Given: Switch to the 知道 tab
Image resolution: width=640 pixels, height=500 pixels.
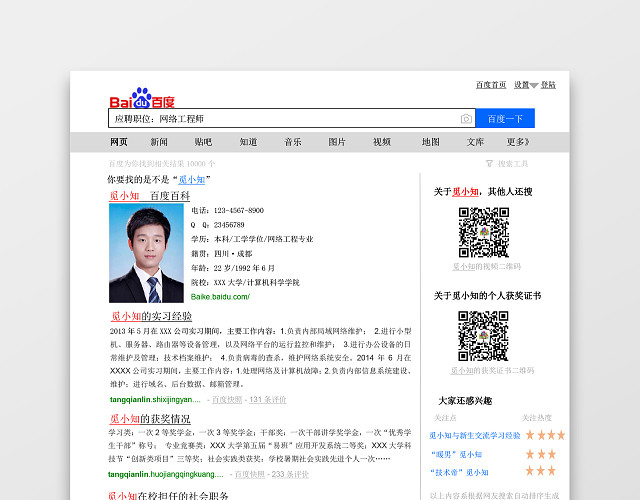Looking at the screenshot, I should [x=248, y=142].
